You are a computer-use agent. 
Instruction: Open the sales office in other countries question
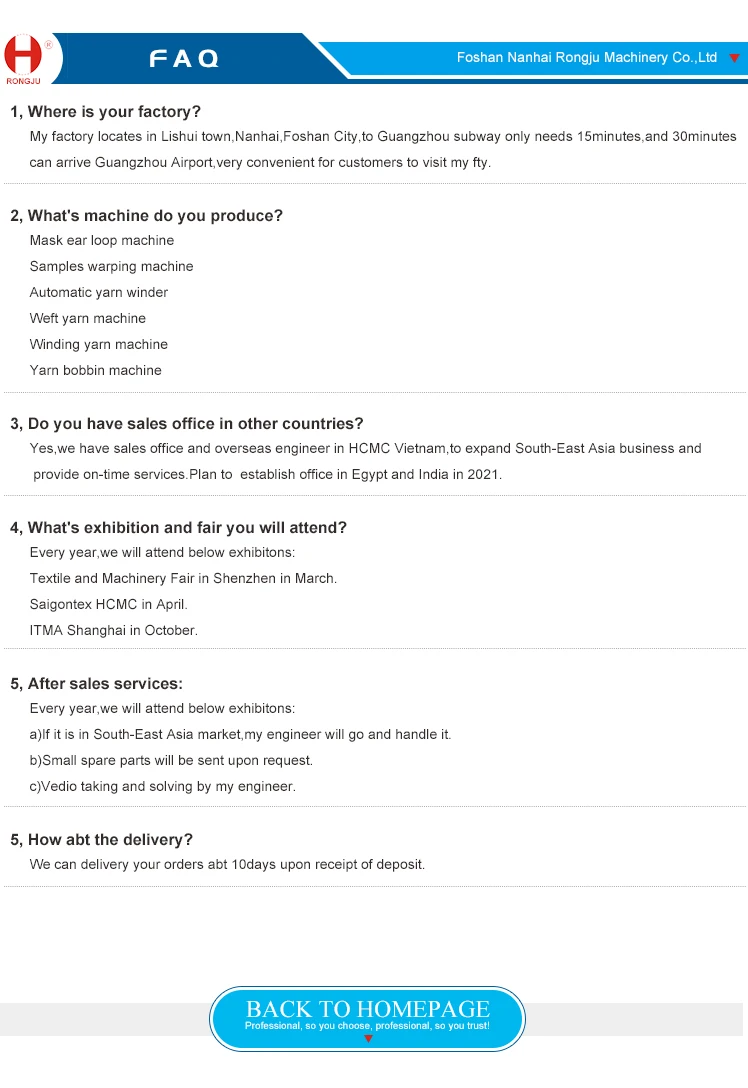(187, 423)
